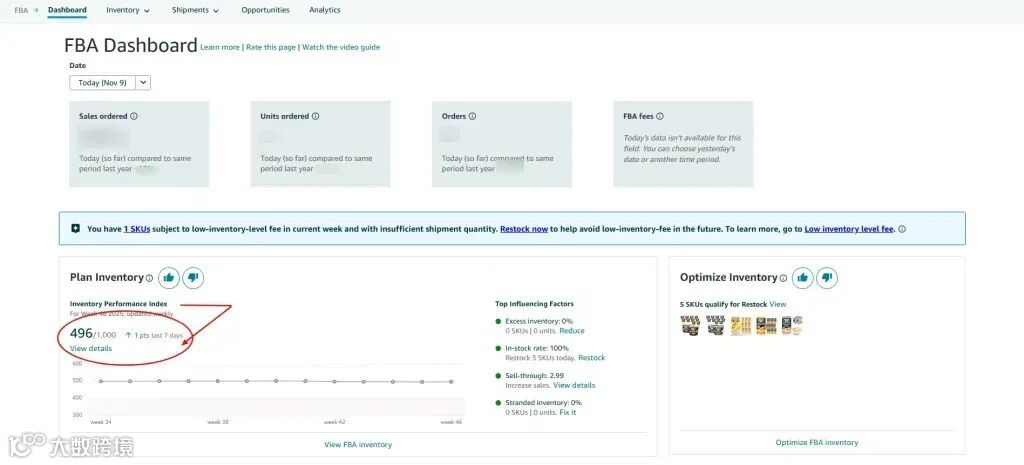
Task: Click info icon at banner end
Action: click(x=902, y=229)
